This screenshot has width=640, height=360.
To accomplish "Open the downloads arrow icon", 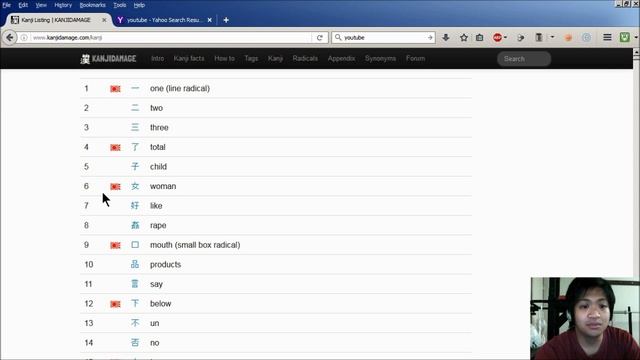I will click(x=446, y=38).
